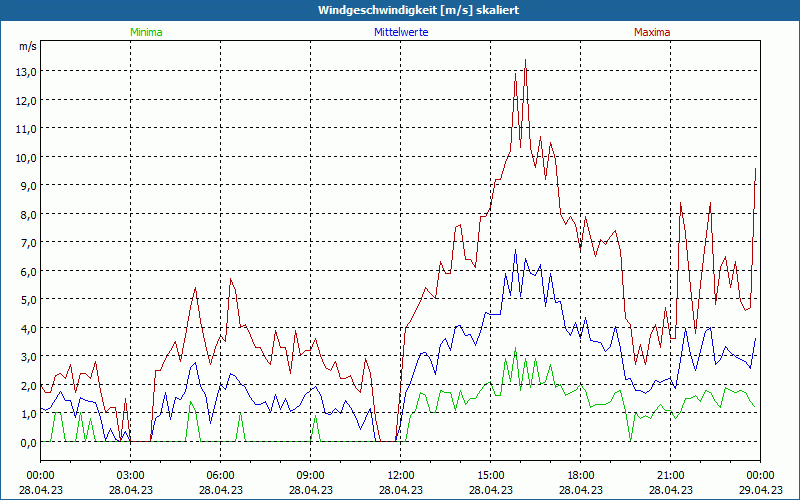Select the 21:00 time label

(x=671, y=475)
